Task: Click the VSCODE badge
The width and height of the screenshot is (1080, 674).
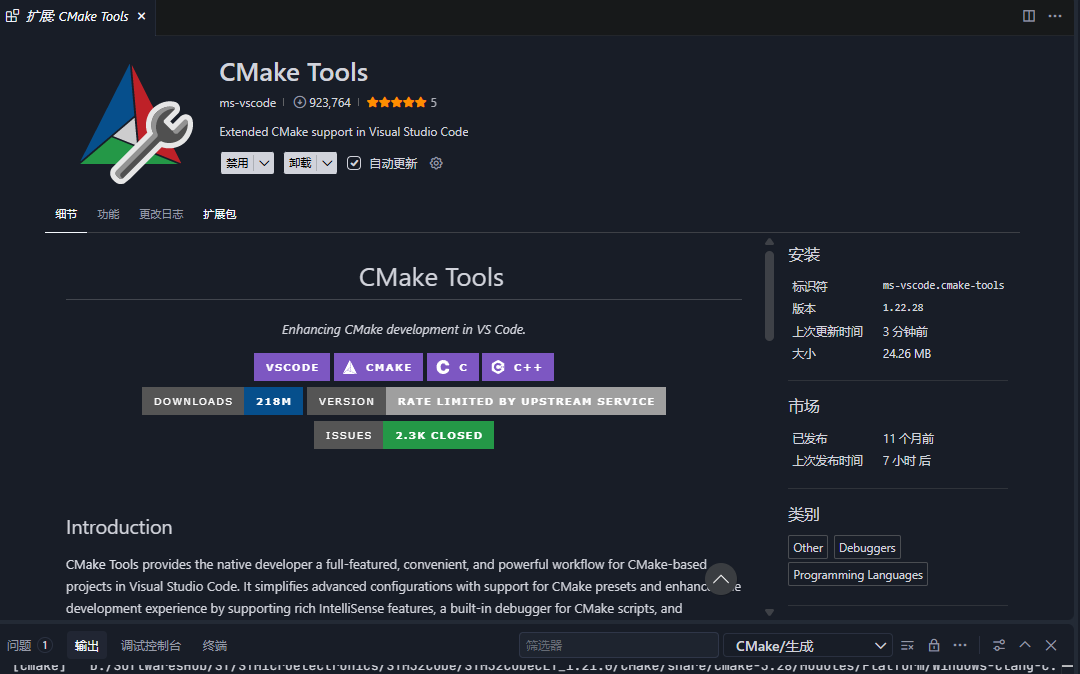Action: (x=292, y=367)
